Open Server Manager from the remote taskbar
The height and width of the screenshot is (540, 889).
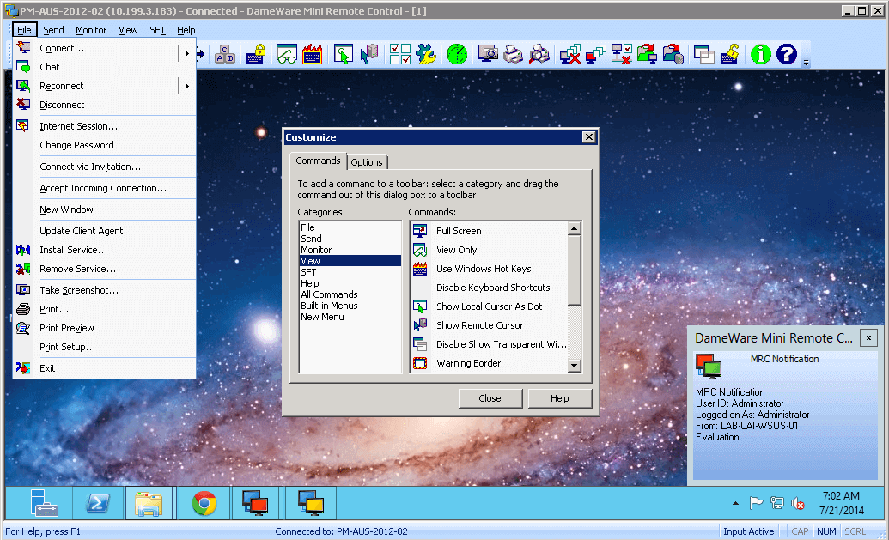(x=44, y=503)
